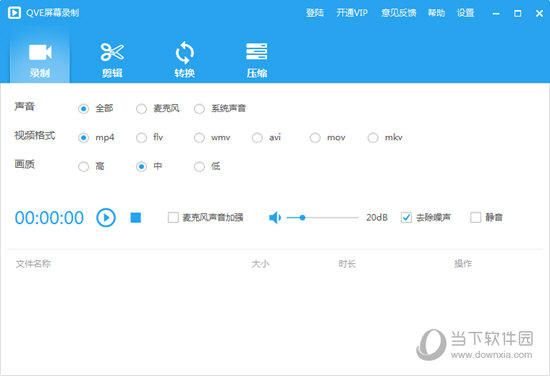This screenshot has height=376, width=550.
Task: Click the 文件名称 column header
Action: click(x=33, y=263)
